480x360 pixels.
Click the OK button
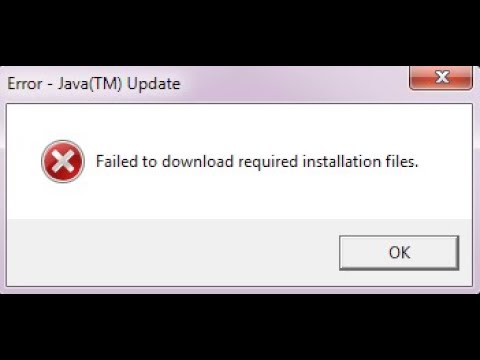399,253
